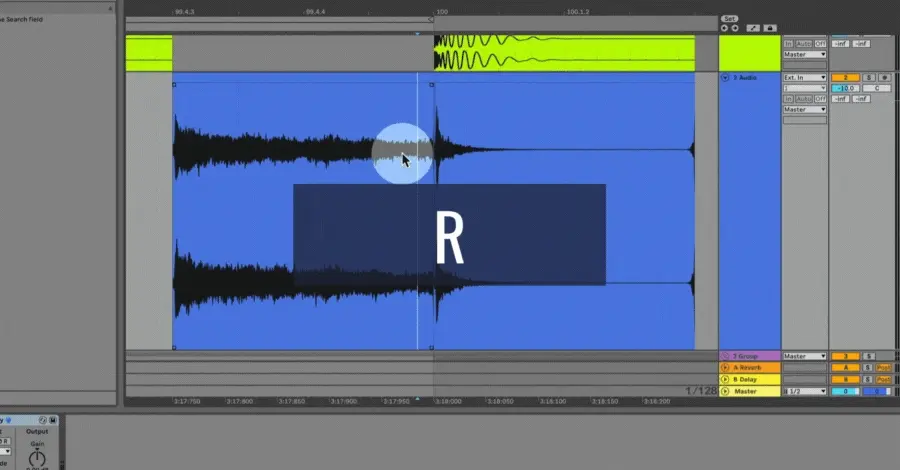The image size is (900, 470).
Task: Set the green track's monitoring to Off
Action: coord(820,44)
